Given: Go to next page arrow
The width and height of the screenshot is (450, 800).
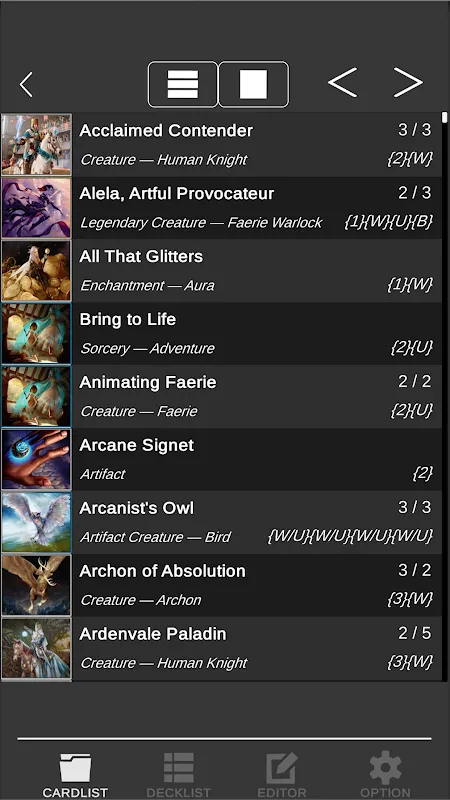Looking at the screenshot, I should 408,82.
